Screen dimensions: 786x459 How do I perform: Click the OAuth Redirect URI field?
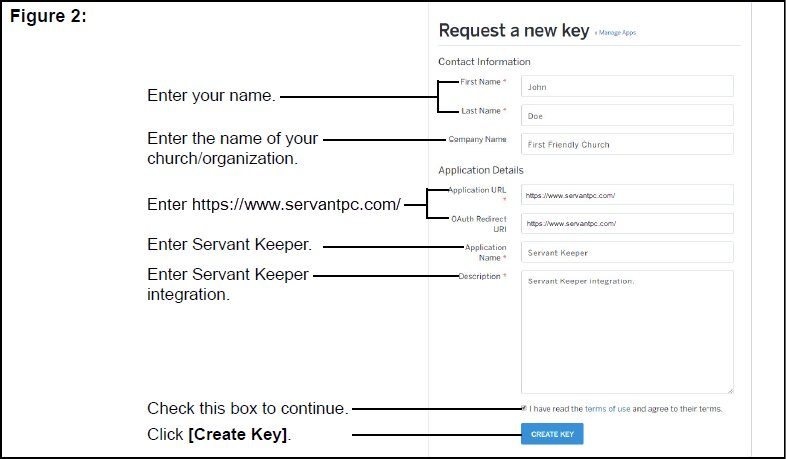627,223
